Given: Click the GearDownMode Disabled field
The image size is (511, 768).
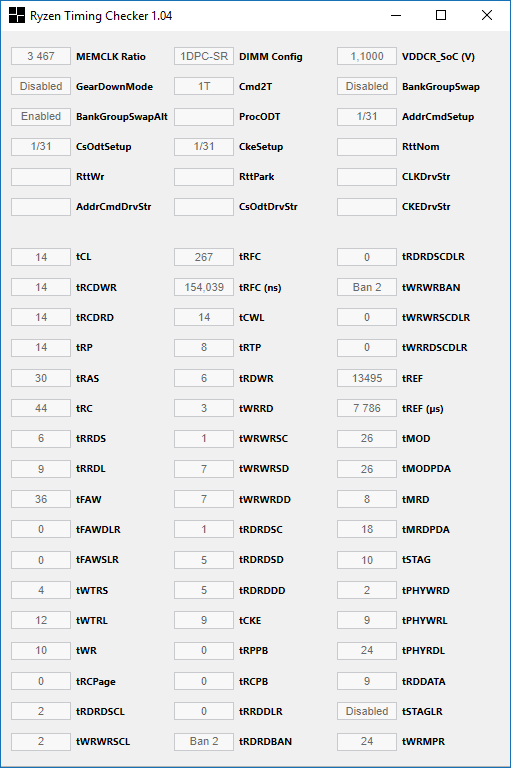Looking at the screenshot, I should click(x=41, y=86).
